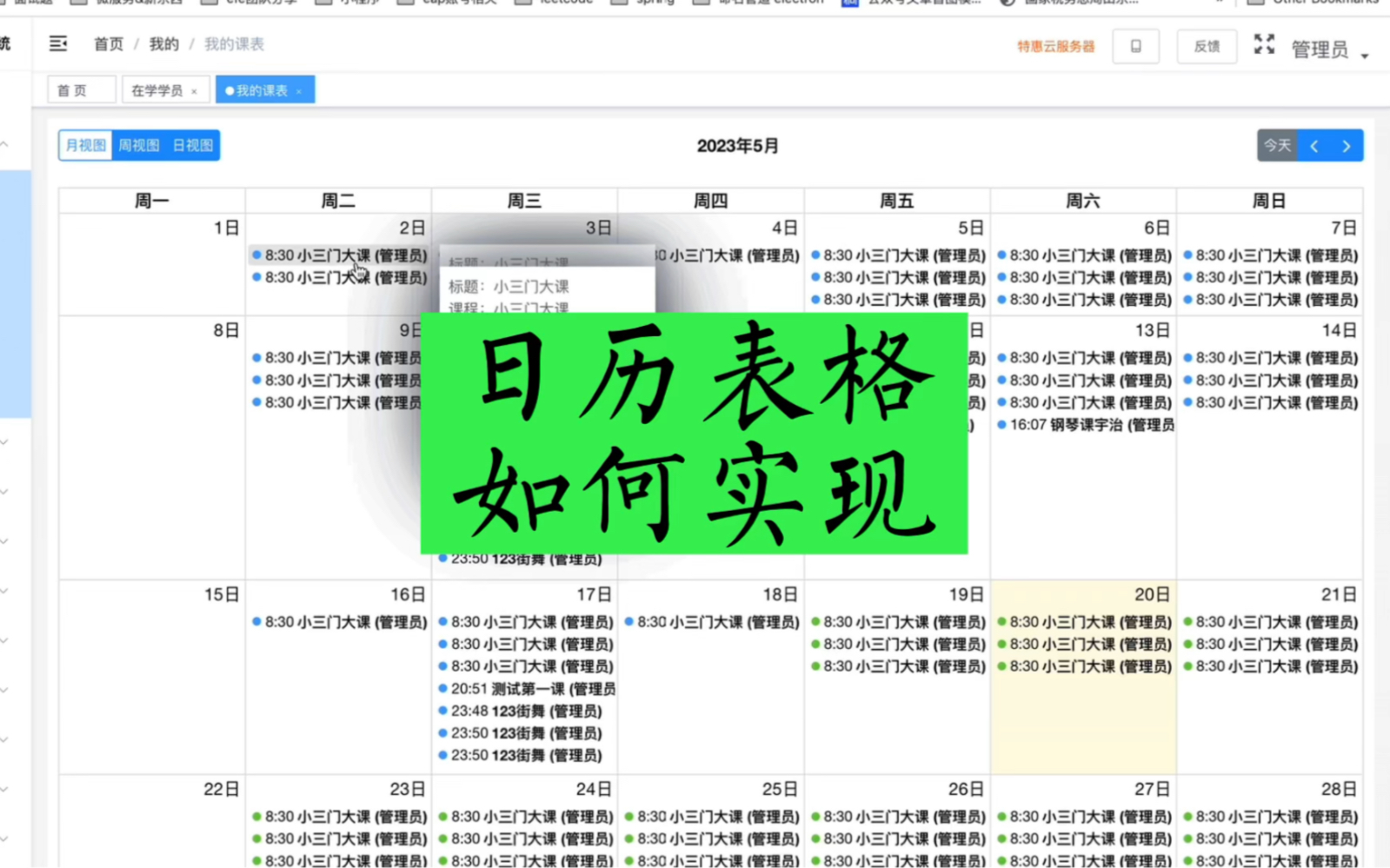Click 我的 in the breadcrumb
Image resolution: width=1390 pixels, height=868 pixels.
163,44
